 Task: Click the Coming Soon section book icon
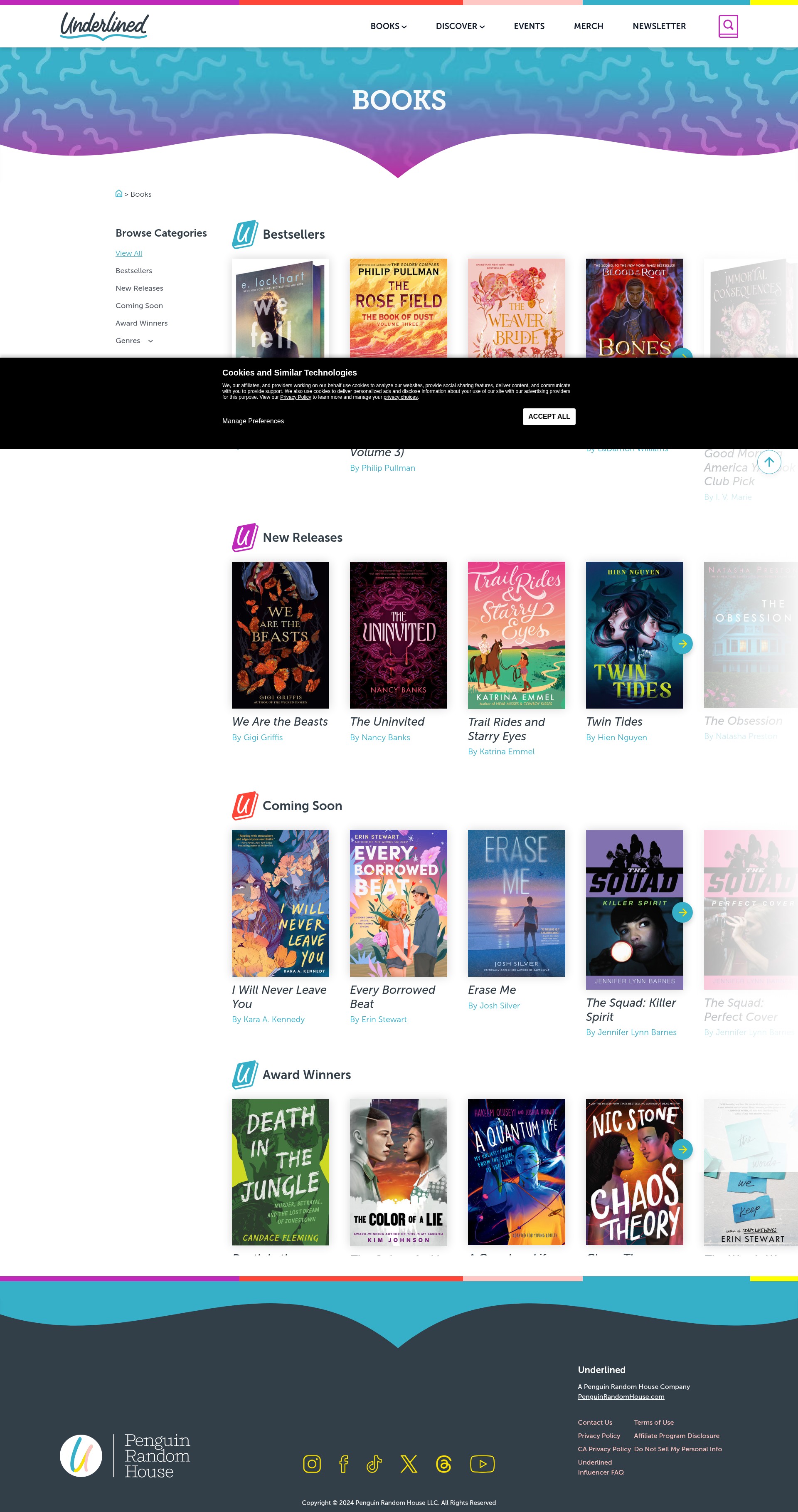coord(245,805)
